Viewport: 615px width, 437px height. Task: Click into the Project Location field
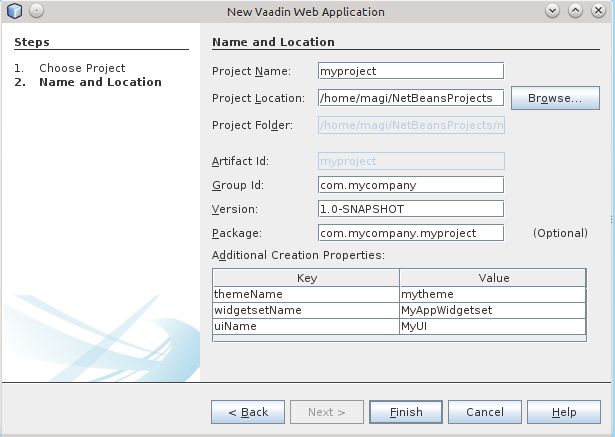[411, 98]
